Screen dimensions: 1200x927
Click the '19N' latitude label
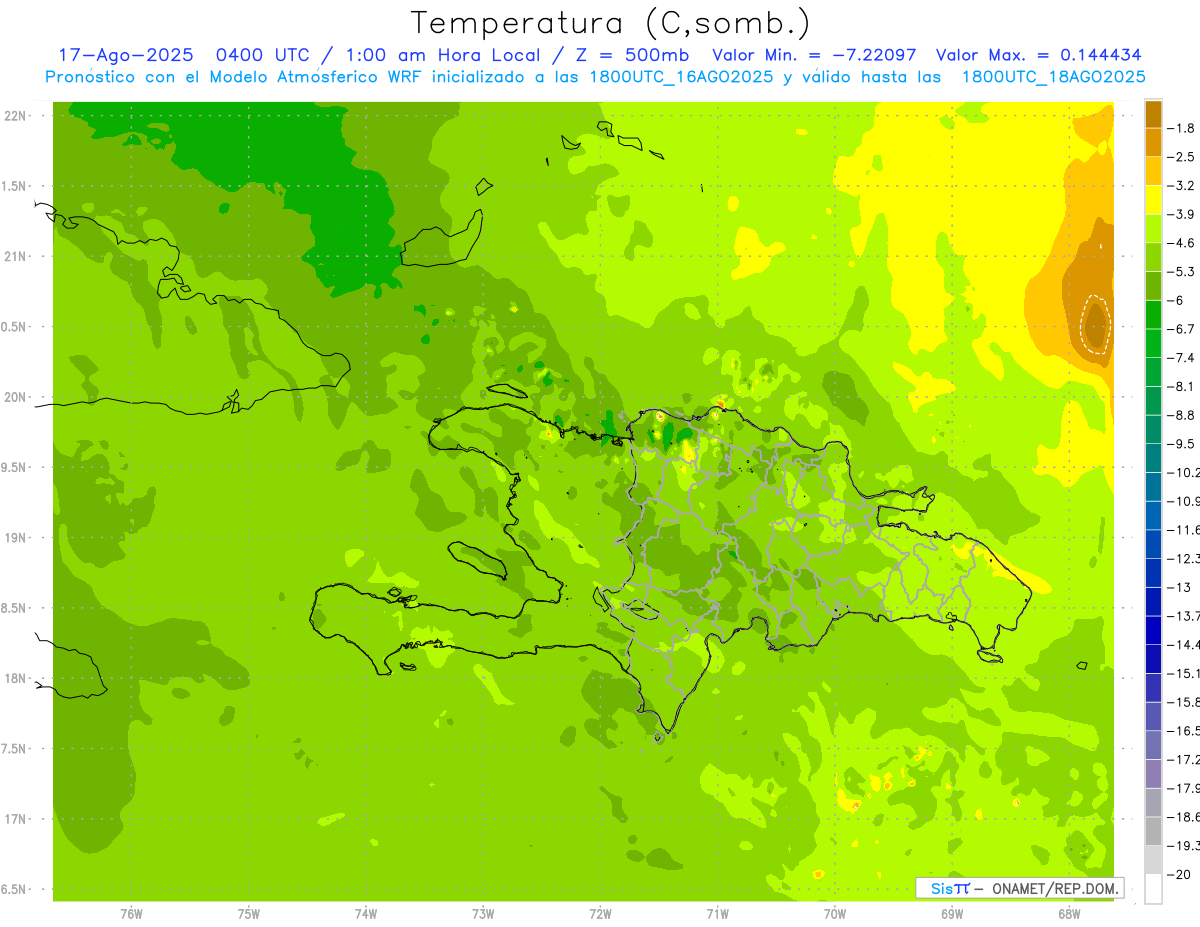coord(16,538)
